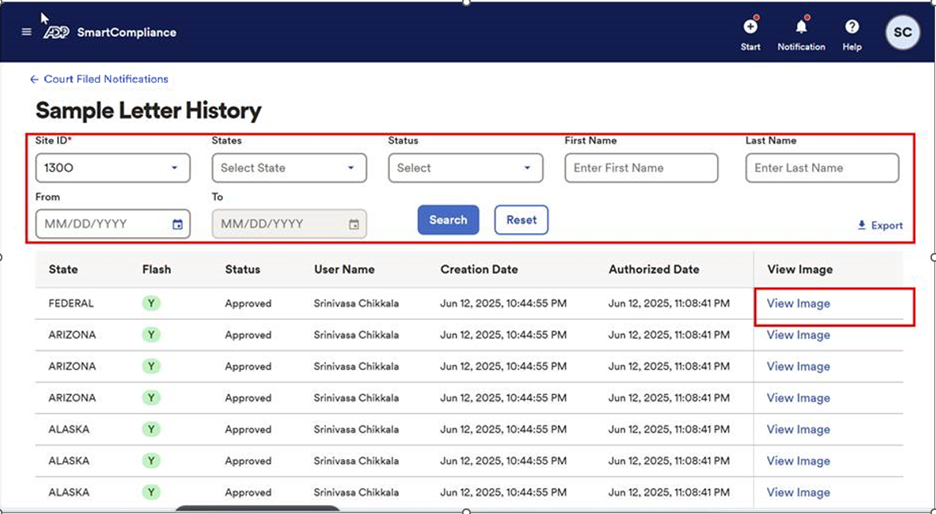This screenshot has height=514, width=936.
Task: Click the State column header
Action: click(63, 269)
